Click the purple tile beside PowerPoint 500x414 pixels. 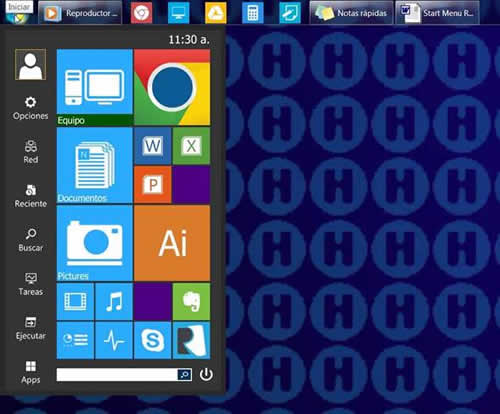[191, 185]
